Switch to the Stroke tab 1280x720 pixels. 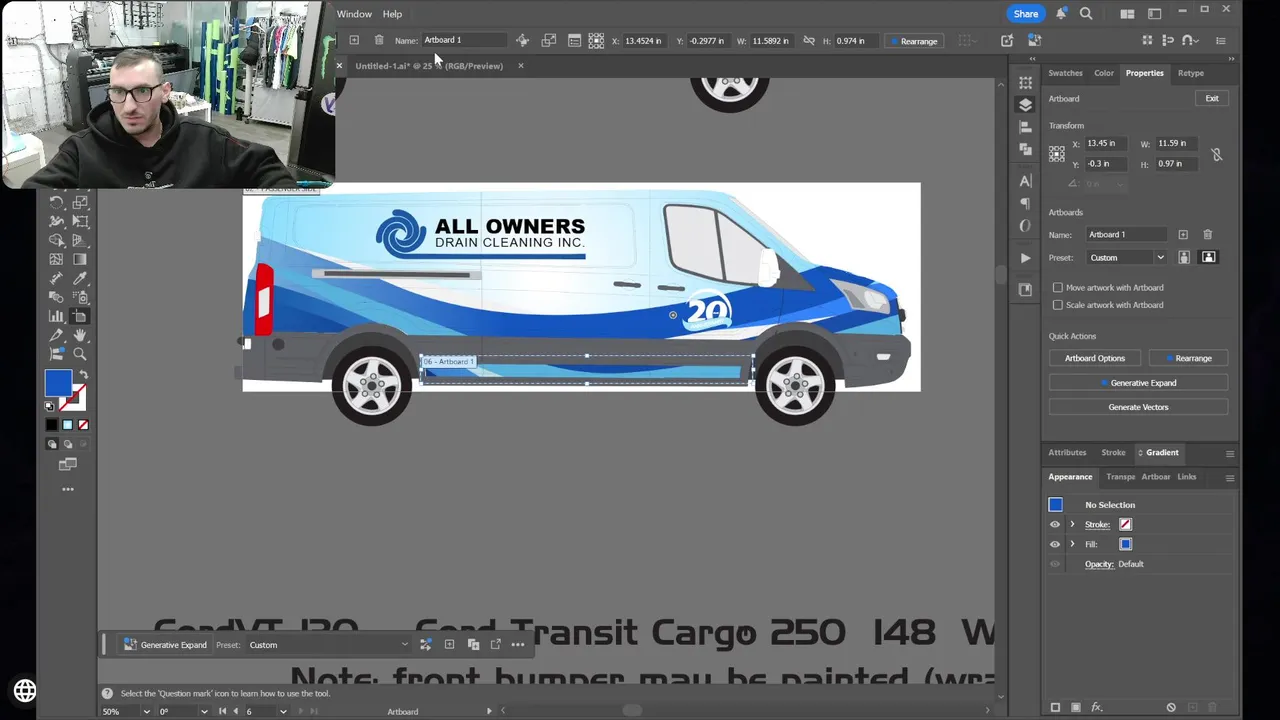point(1113,453)
